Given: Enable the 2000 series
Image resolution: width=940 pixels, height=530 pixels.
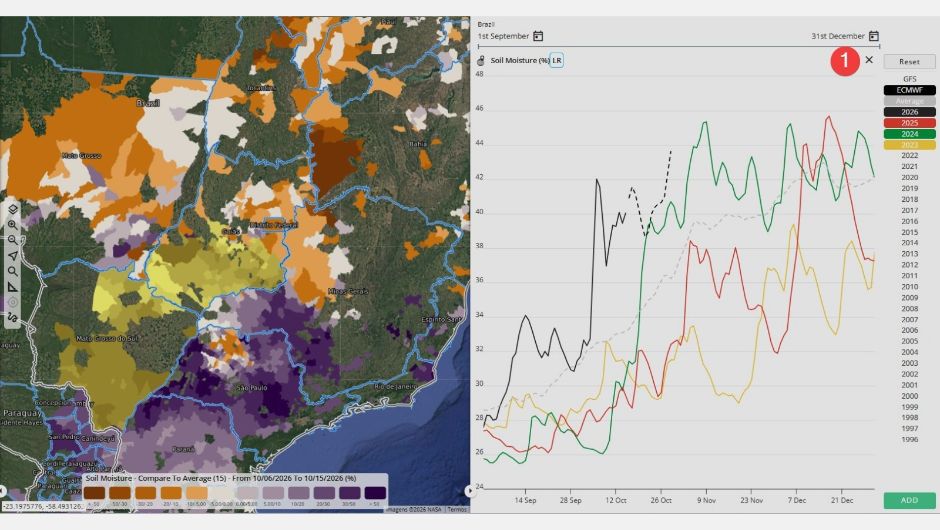Looking at the screenshot, I should pos(909,396).
